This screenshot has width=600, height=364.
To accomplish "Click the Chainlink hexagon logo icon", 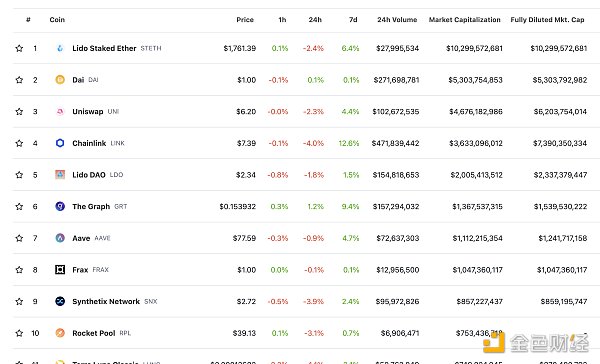I will click(x=60, y=143).
